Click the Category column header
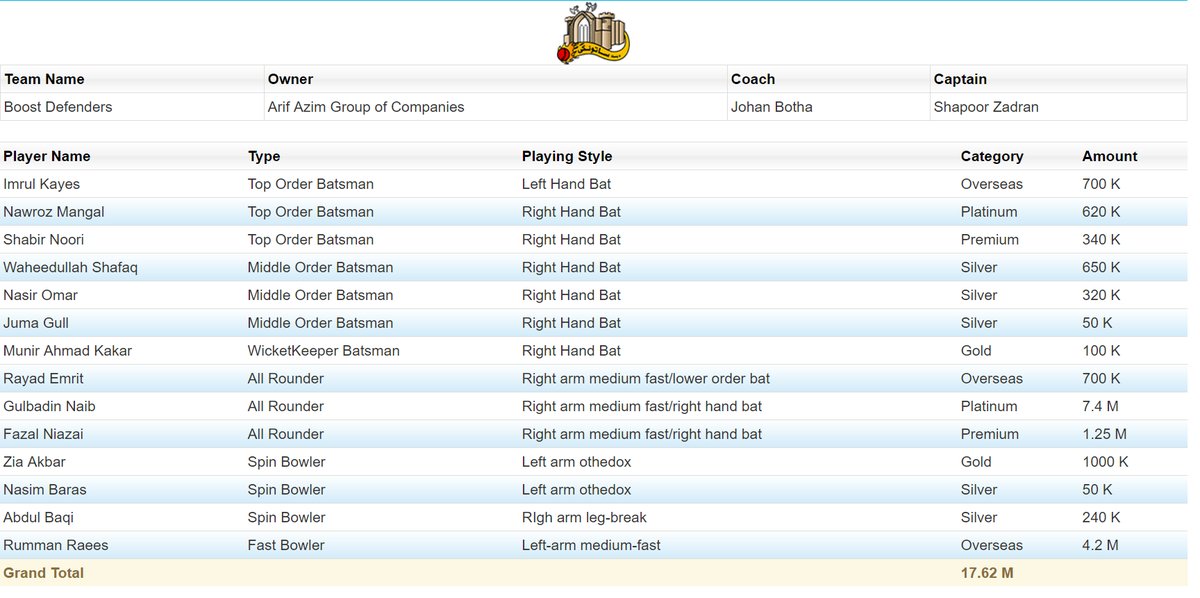 pos(991,156)
